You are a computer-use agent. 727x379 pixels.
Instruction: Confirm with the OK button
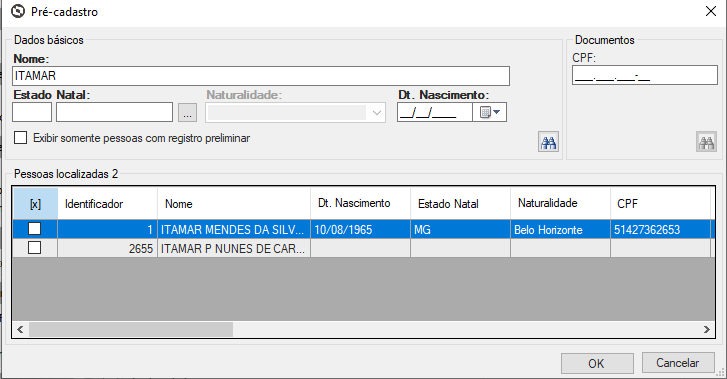(x=597, y=363)
